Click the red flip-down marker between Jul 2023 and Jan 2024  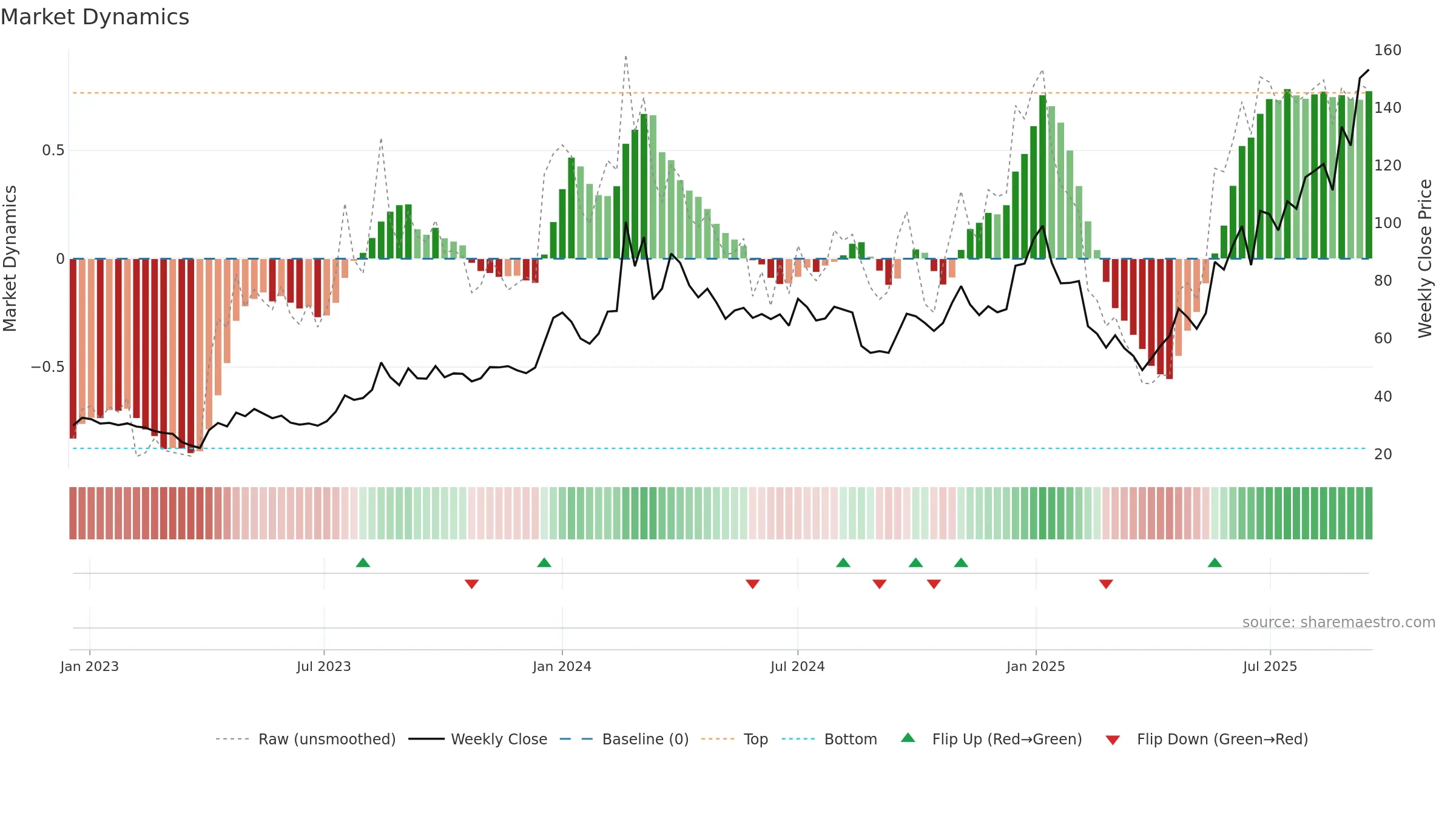pyautogui.click(x=472, y=584)
